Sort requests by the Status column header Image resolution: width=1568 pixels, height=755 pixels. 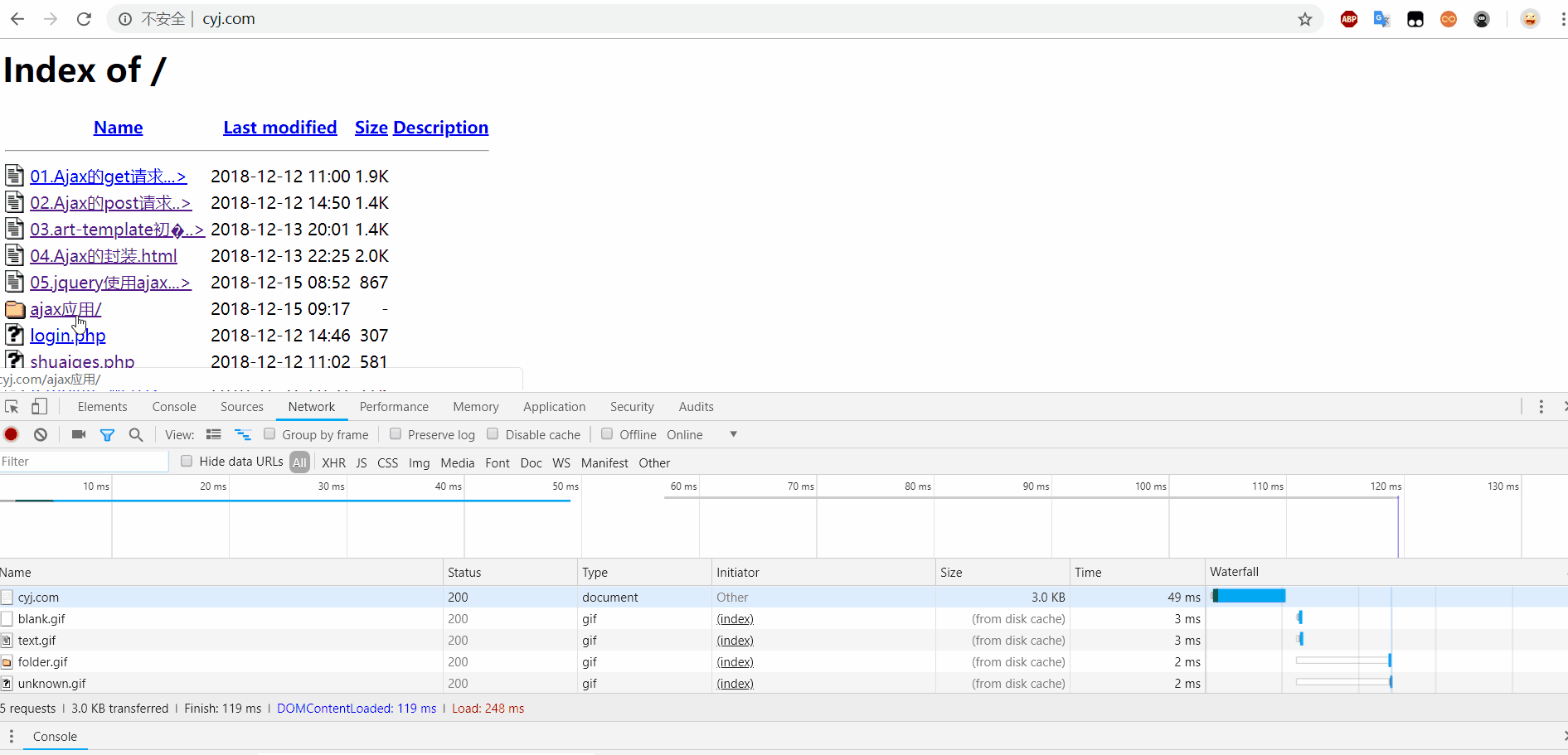510,573
